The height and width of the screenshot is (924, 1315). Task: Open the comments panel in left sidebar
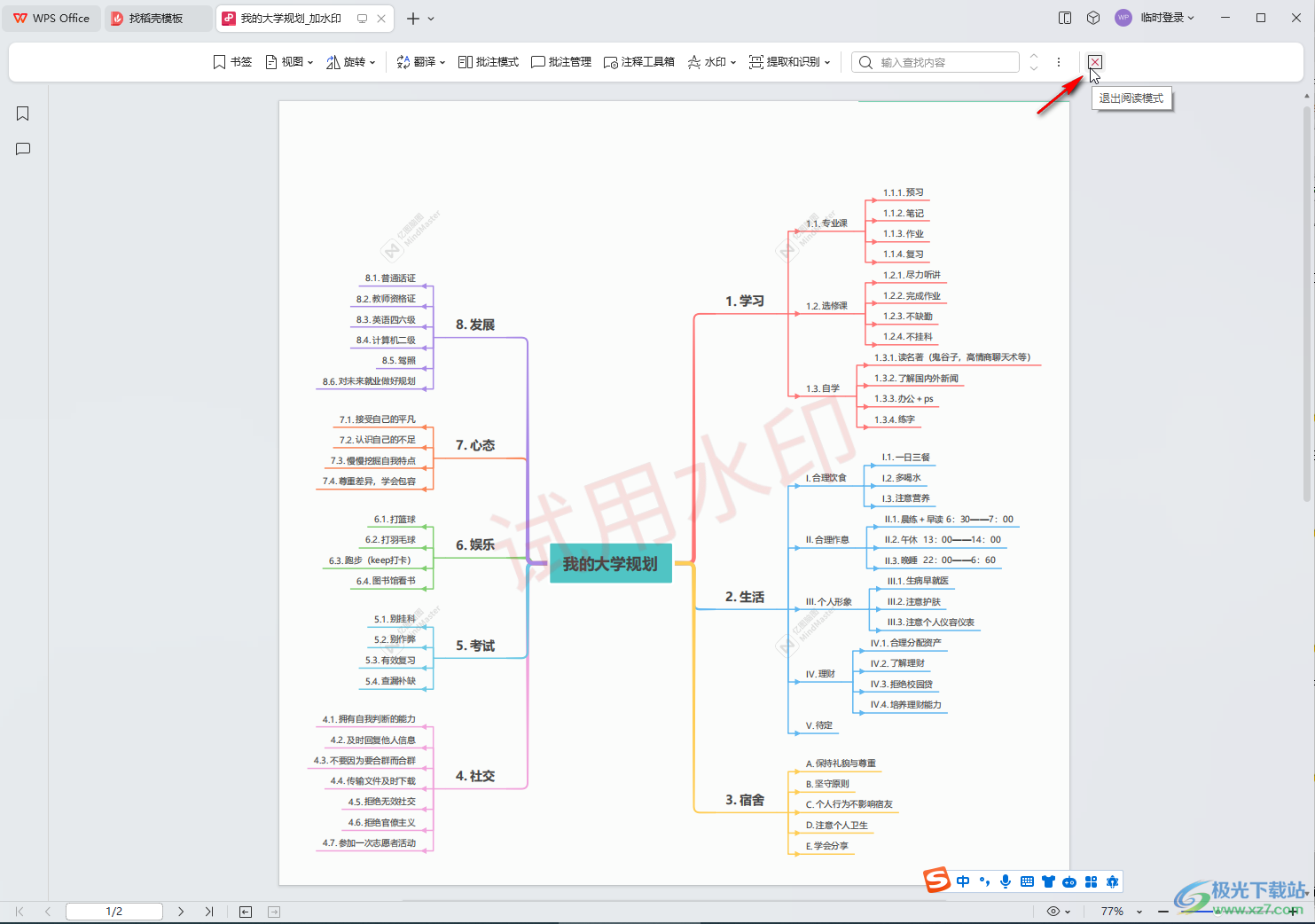pos(23,149)
